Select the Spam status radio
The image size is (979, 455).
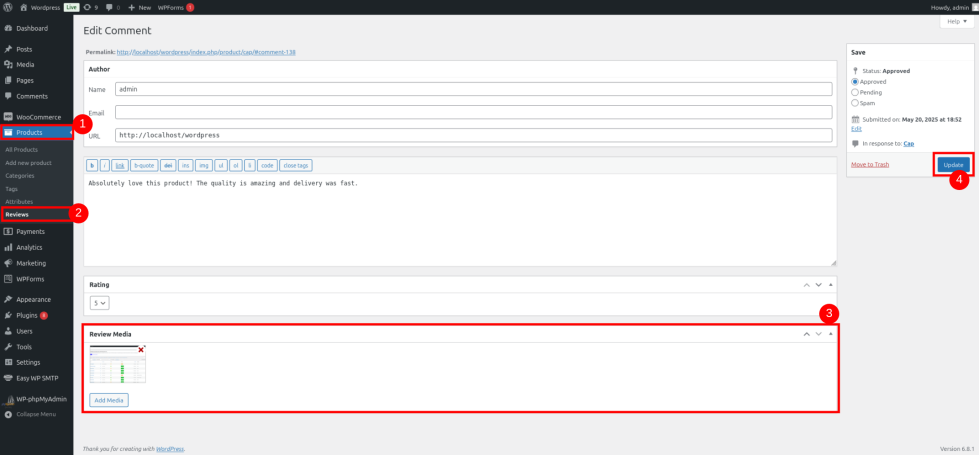855,103
